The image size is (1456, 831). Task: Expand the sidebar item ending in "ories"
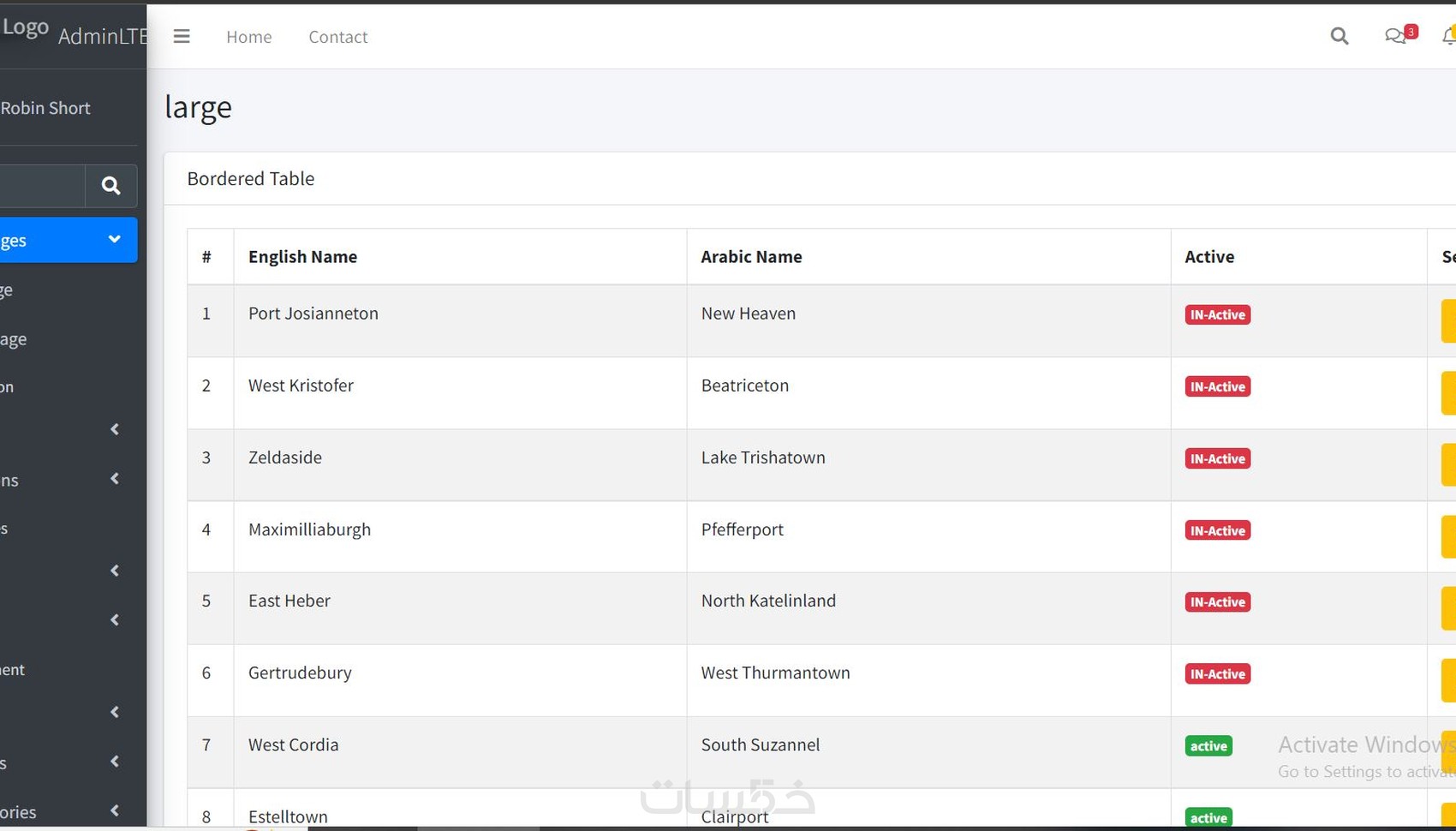114,810
